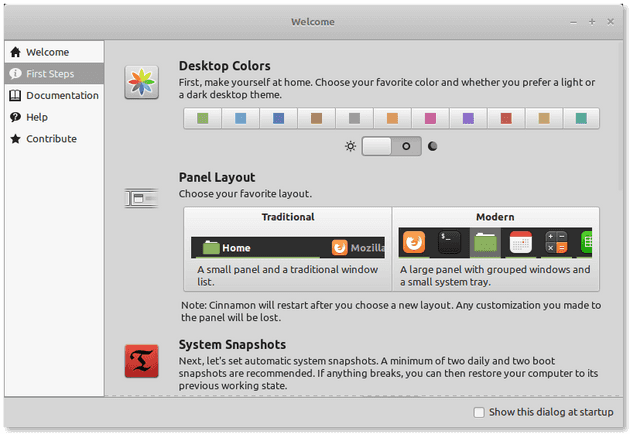The height and width of the screenshot is (434, 630).
Task: Click the red Timeshift System Snapshots icon
Action: 141,361
